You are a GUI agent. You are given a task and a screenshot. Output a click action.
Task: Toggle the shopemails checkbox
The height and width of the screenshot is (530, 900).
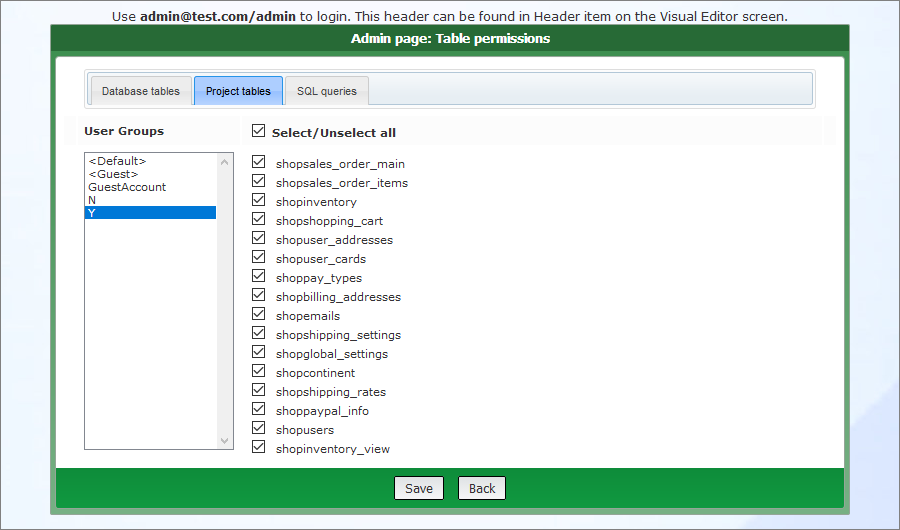coord(258,314)
